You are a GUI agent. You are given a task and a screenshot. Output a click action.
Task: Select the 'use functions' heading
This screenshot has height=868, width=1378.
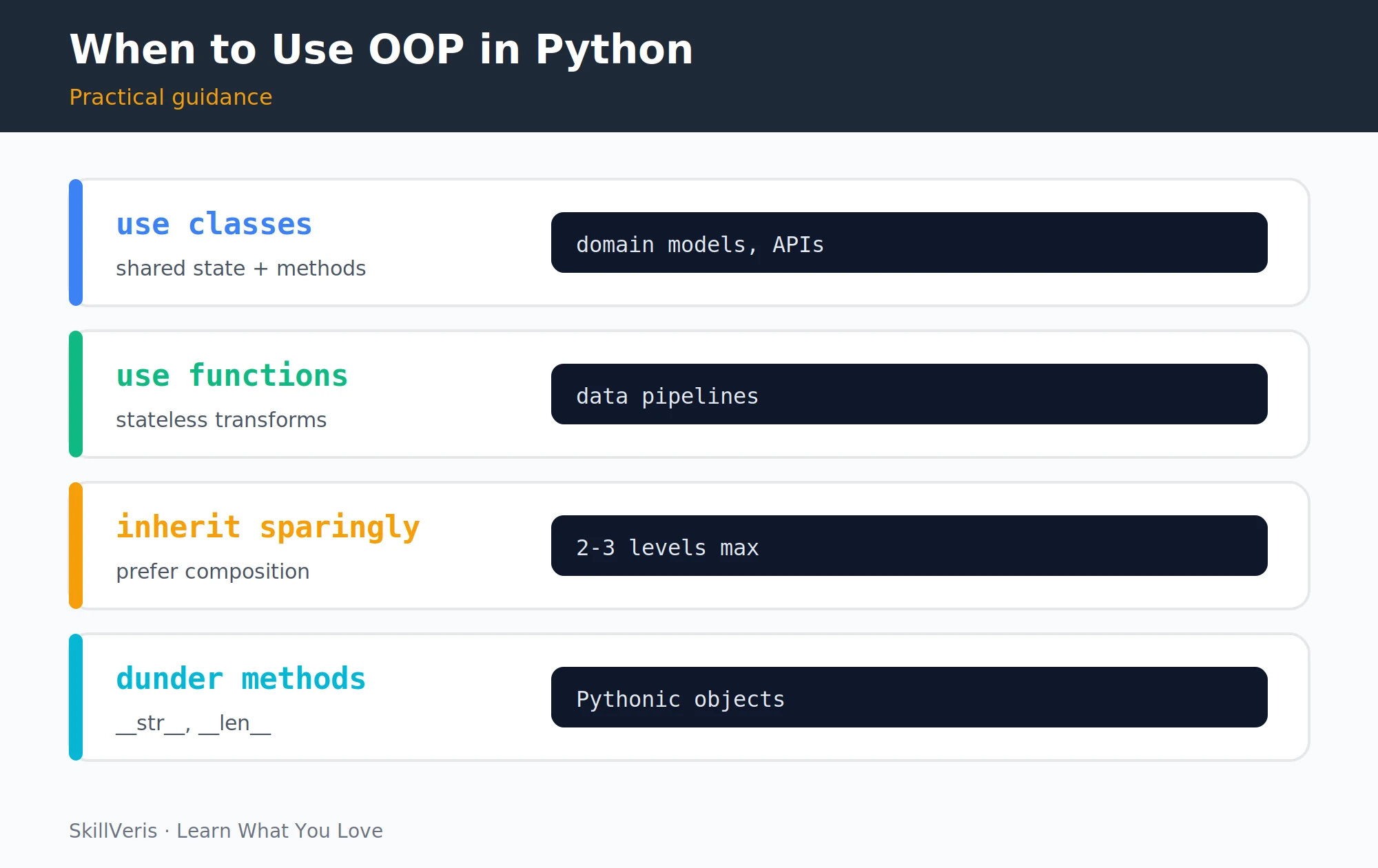232,376
